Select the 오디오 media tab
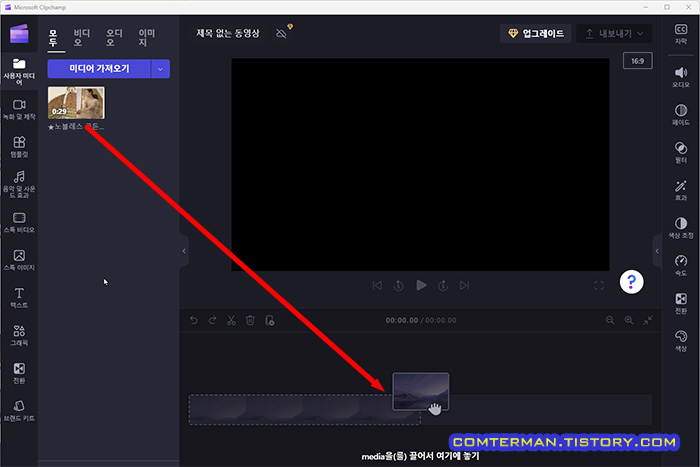 coord(114,38)
